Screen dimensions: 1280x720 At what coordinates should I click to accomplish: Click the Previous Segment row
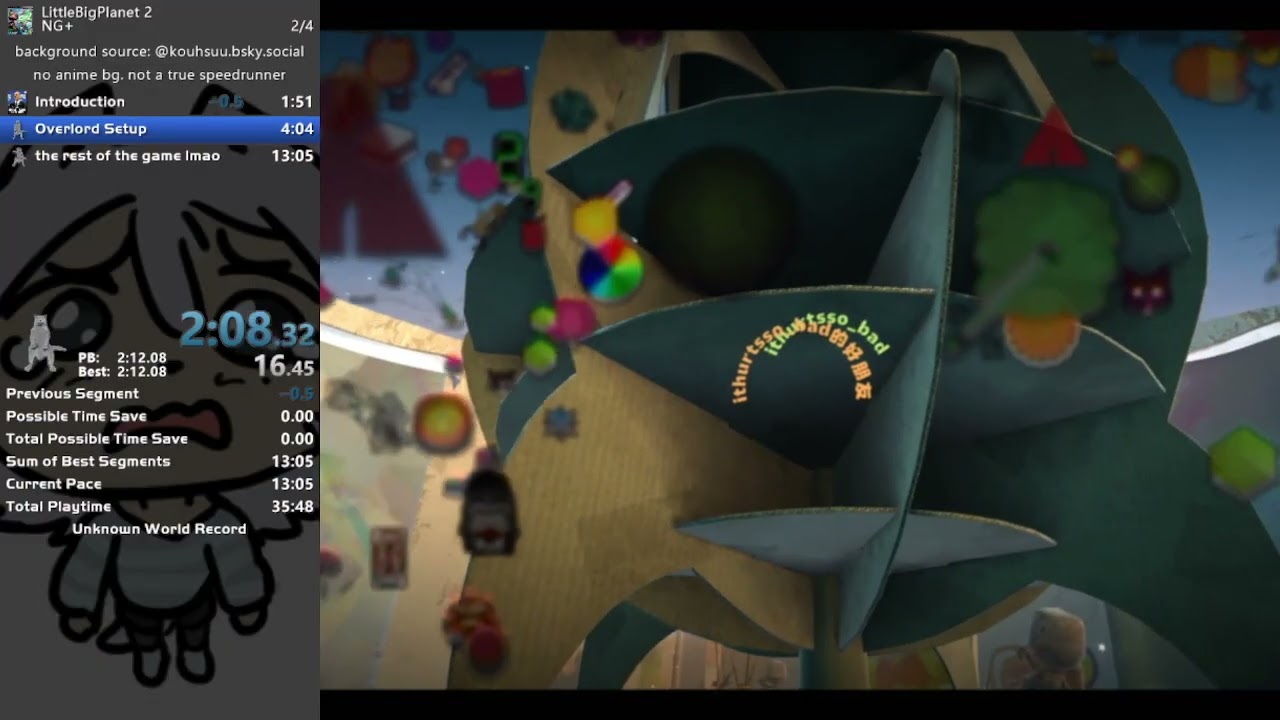[x=160, y=394]
